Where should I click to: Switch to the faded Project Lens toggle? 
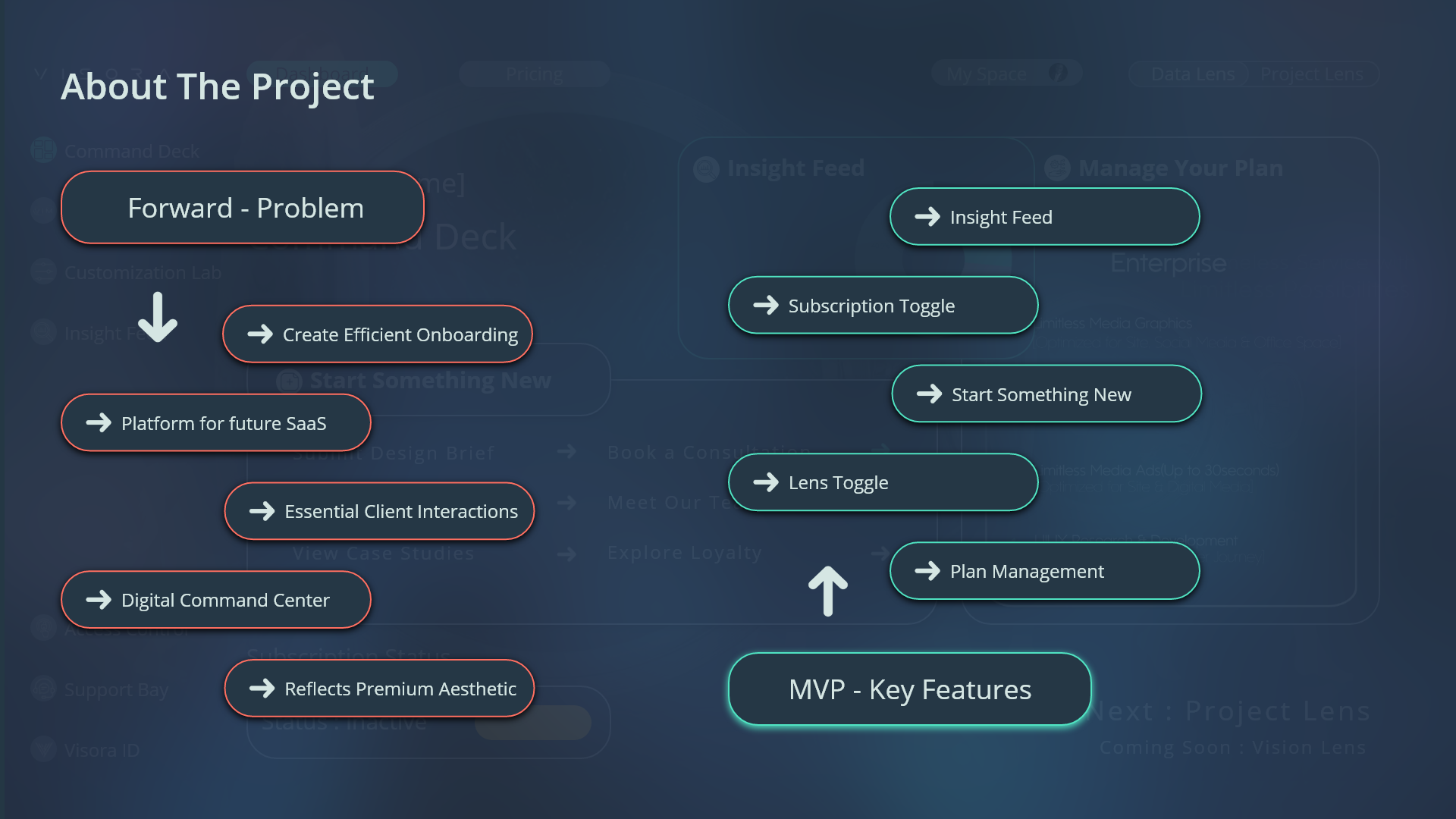(x=1312, y=74)
